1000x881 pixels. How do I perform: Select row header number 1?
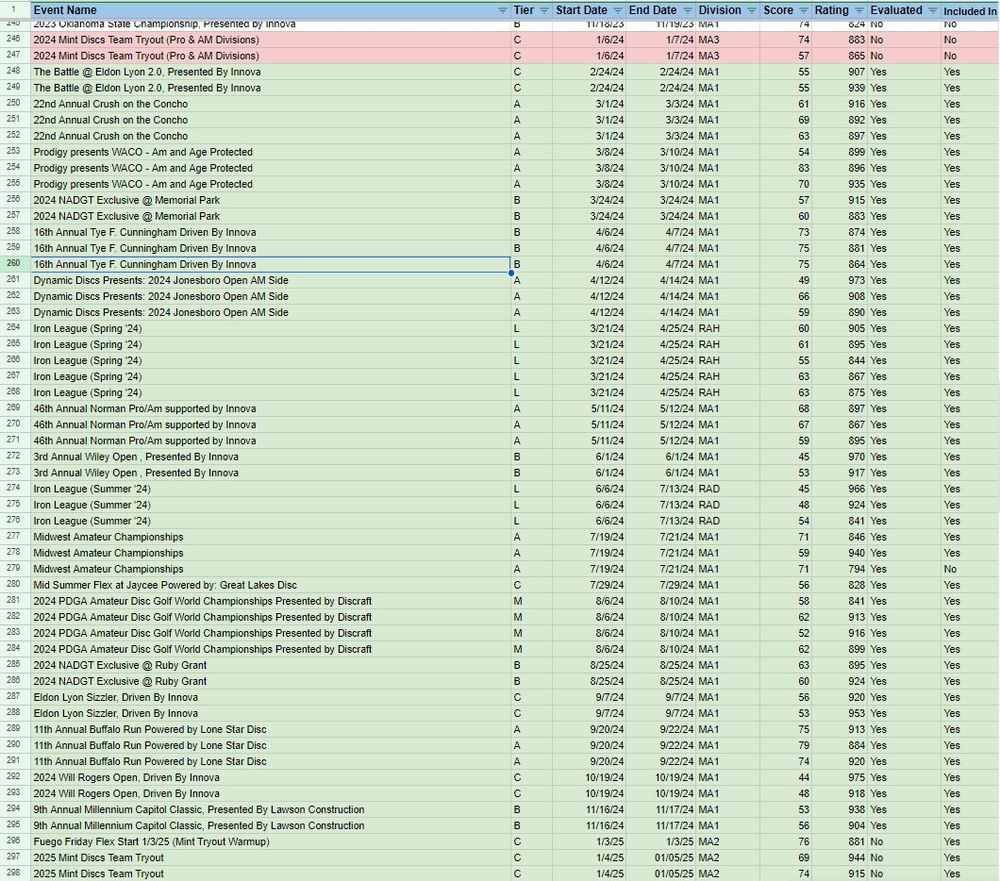tap(13, 10)
